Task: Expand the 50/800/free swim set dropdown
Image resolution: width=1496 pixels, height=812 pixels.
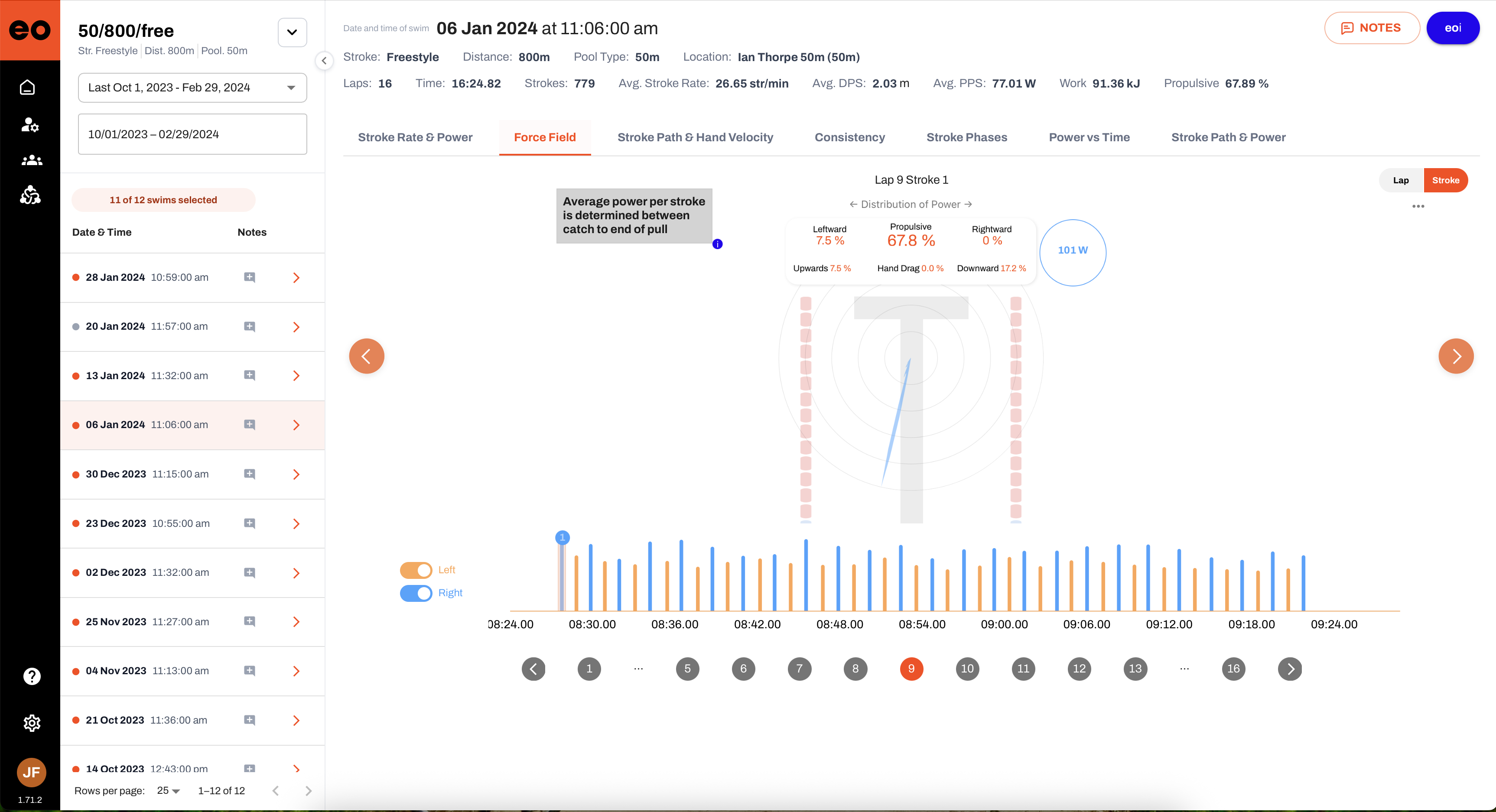Action: [292, 32]
